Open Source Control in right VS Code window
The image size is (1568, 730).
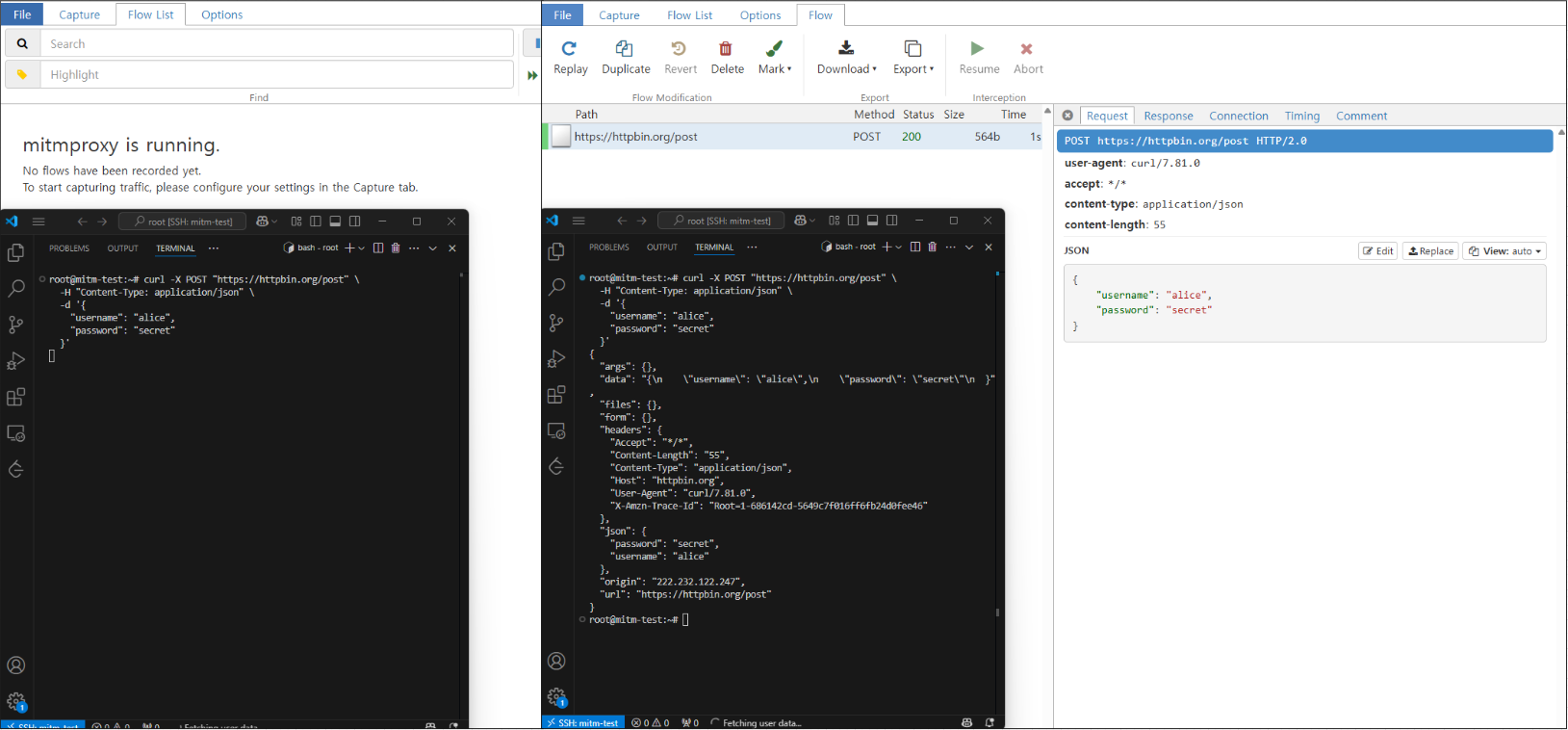click(x=556, y=323)
